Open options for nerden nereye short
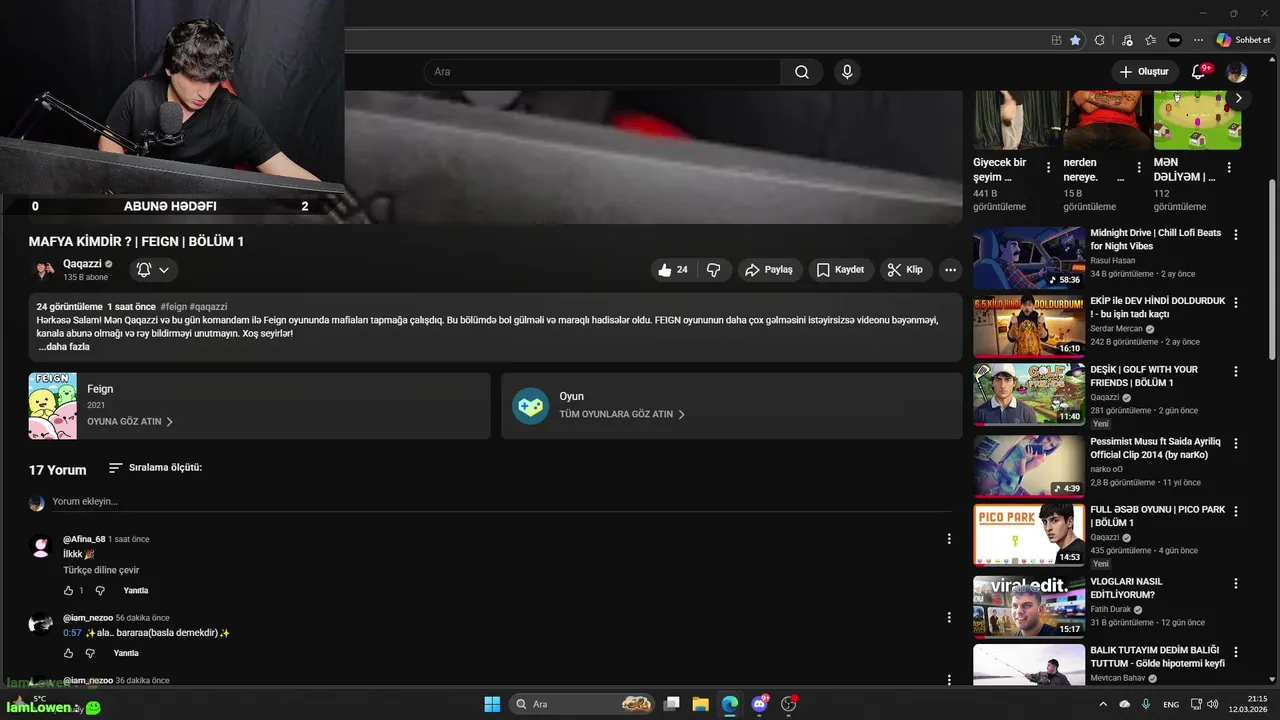The width and height of the screenshot is (1280, 720). [1139, 168]
